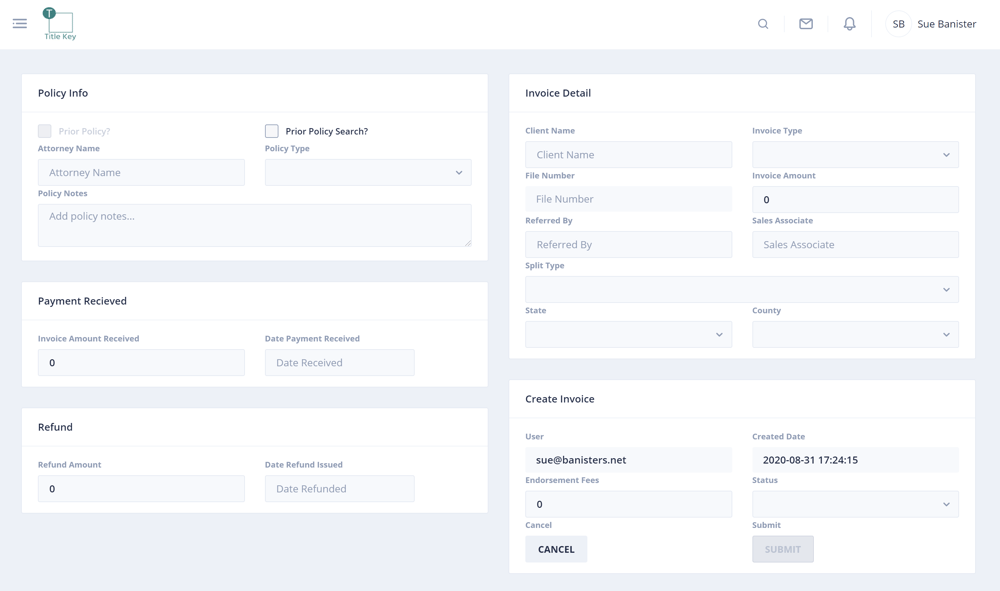Click the SB user avatar
Viewport: 1000px width, 591px height.
click(x=898, y=24)
